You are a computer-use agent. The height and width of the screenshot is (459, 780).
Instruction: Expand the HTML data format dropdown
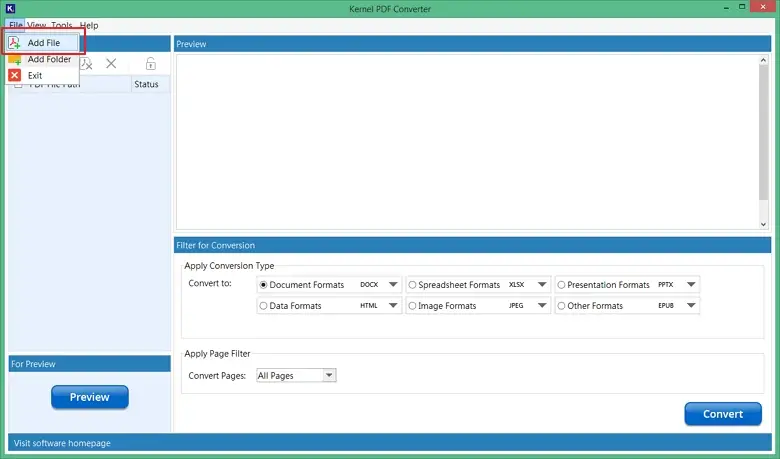393,305
